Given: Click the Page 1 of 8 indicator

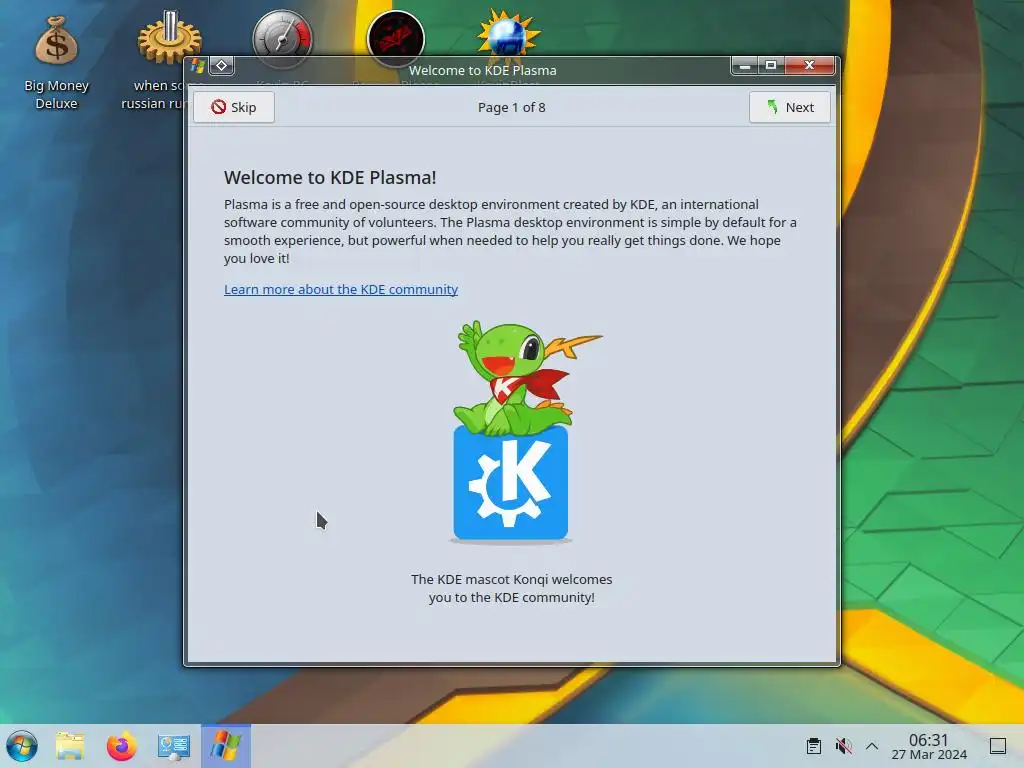Looking at the screenshot, I should (511, 107).
